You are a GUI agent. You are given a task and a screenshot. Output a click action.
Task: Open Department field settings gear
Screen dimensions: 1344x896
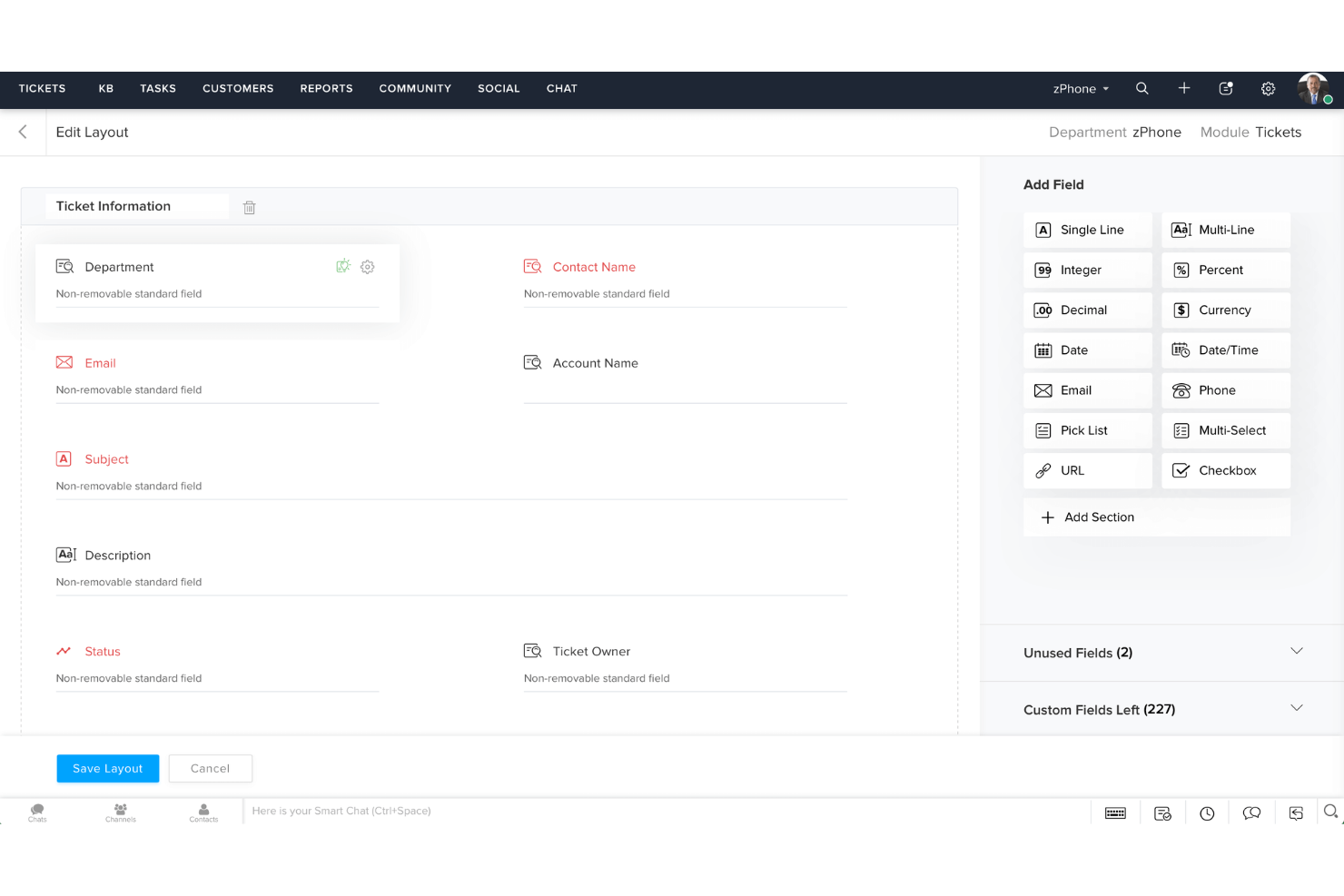tap(368, 267)
